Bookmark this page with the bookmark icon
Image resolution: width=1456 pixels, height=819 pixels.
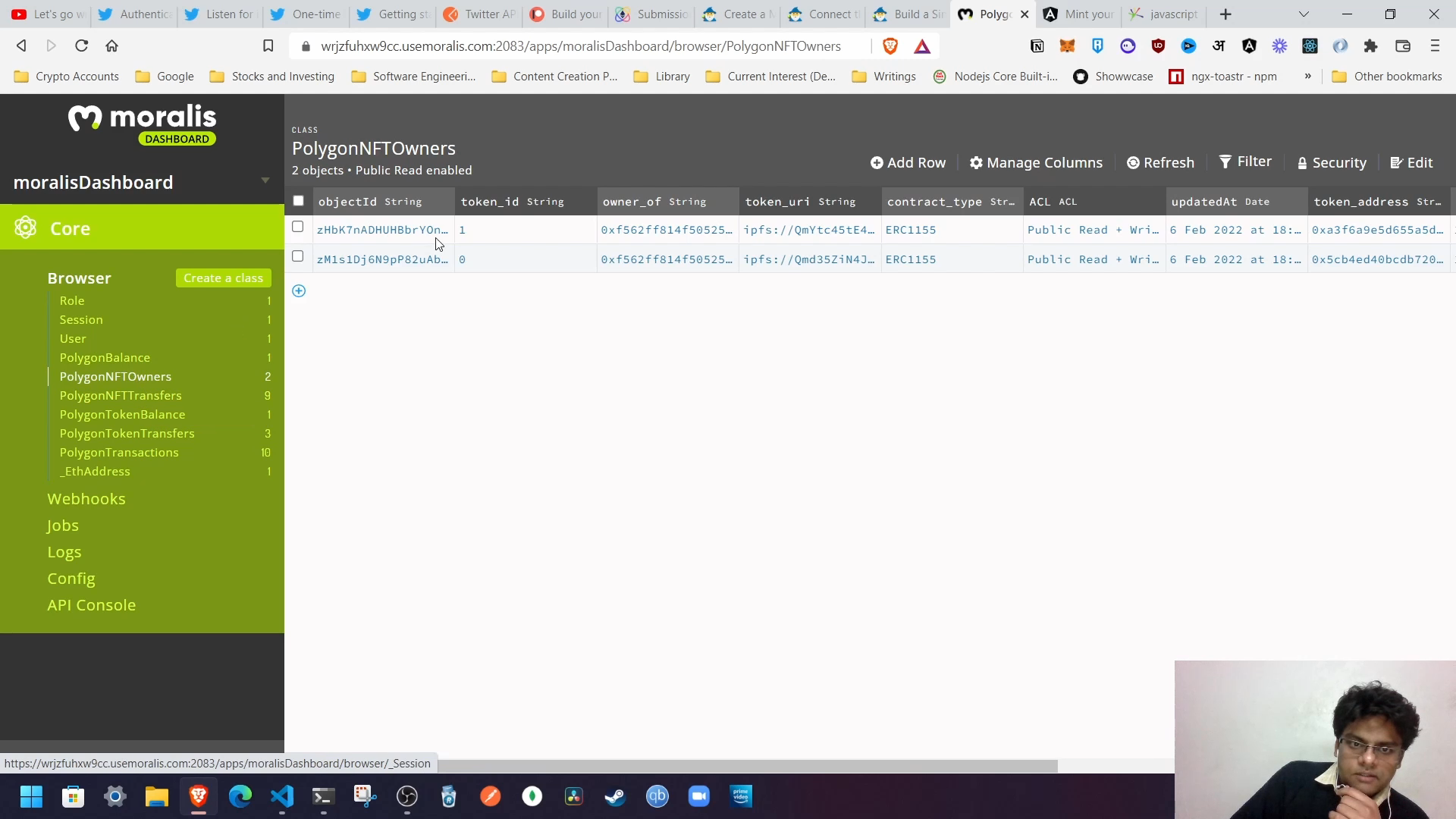tap(268, 46)
